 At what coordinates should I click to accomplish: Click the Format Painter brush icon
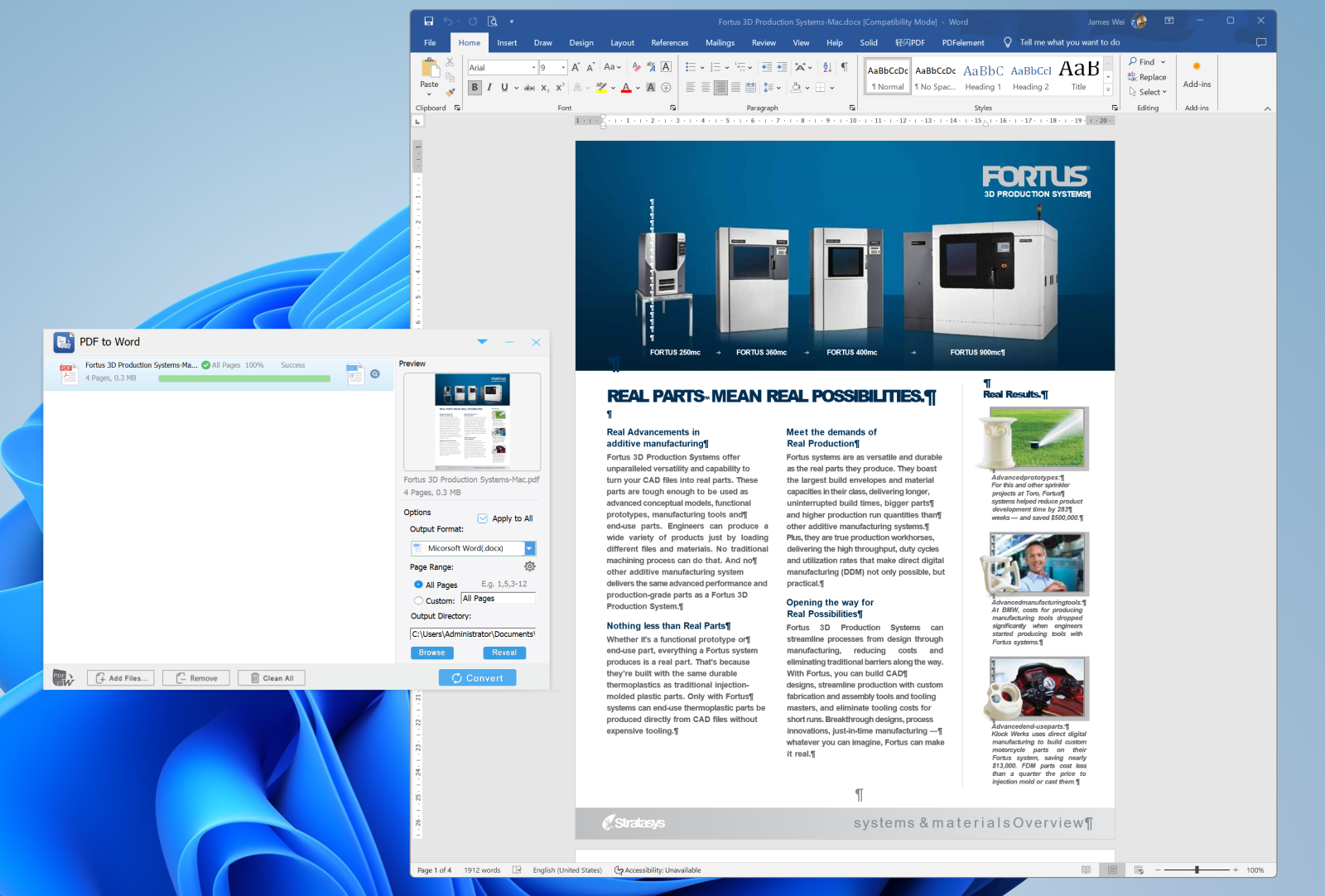[450, 92]
